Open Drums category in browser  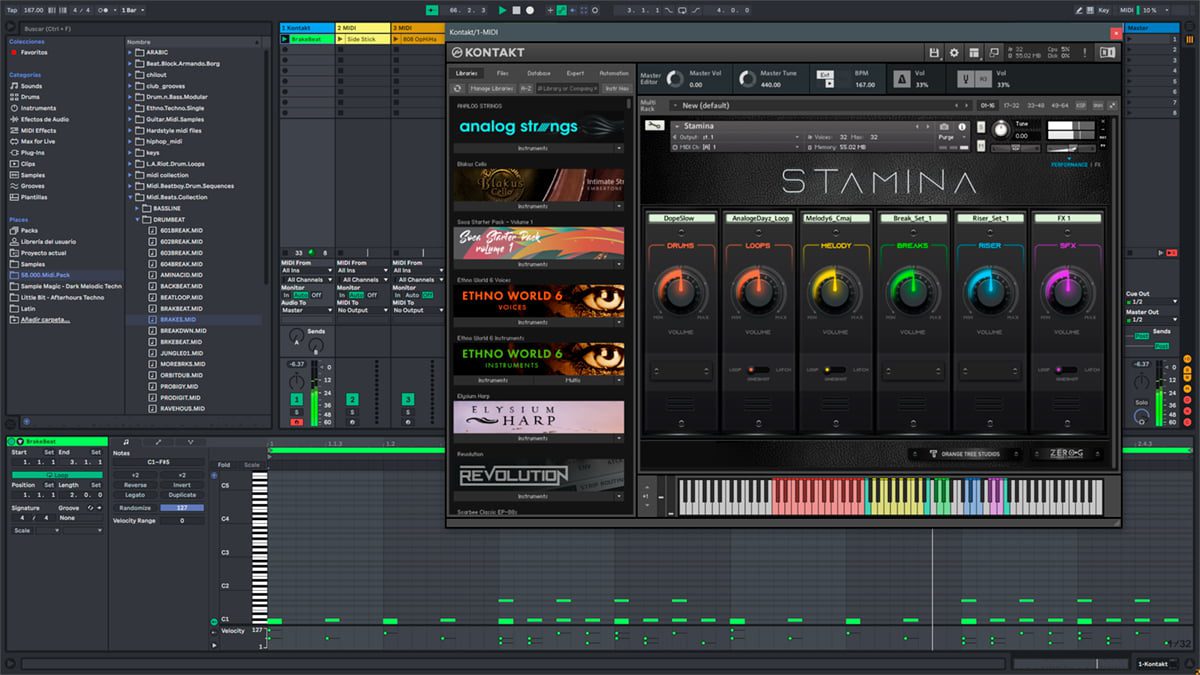tap(31, 97)
